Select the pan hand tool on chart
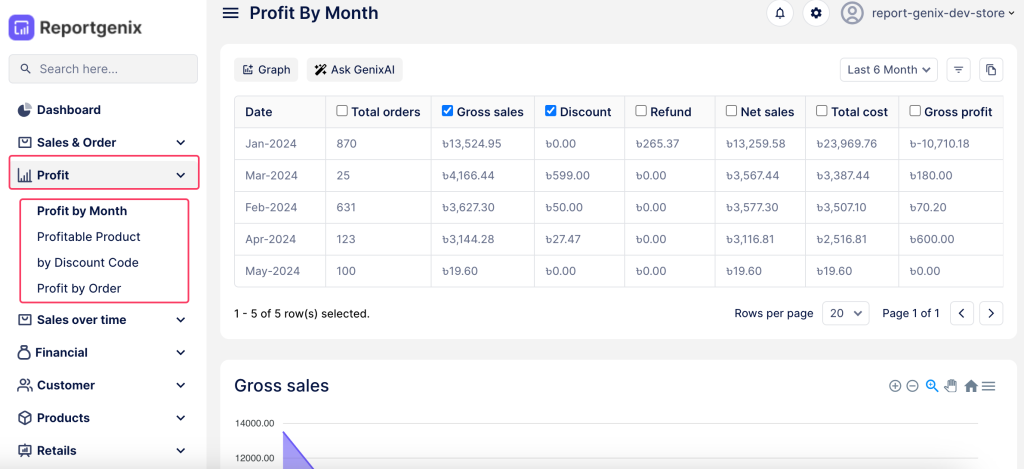The image size is (1024, 469). point(951,386)
